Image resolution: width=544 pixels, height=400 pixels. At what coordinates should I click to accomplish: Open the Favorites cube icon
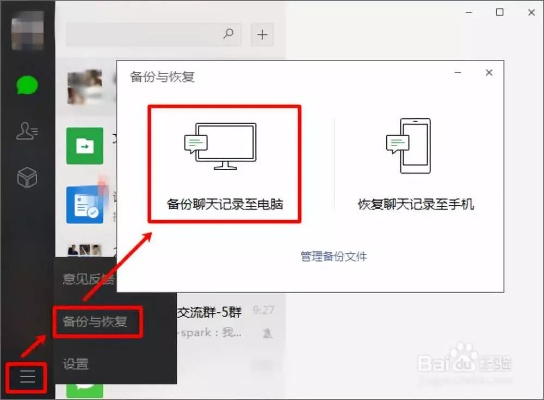tap(27, 177)
